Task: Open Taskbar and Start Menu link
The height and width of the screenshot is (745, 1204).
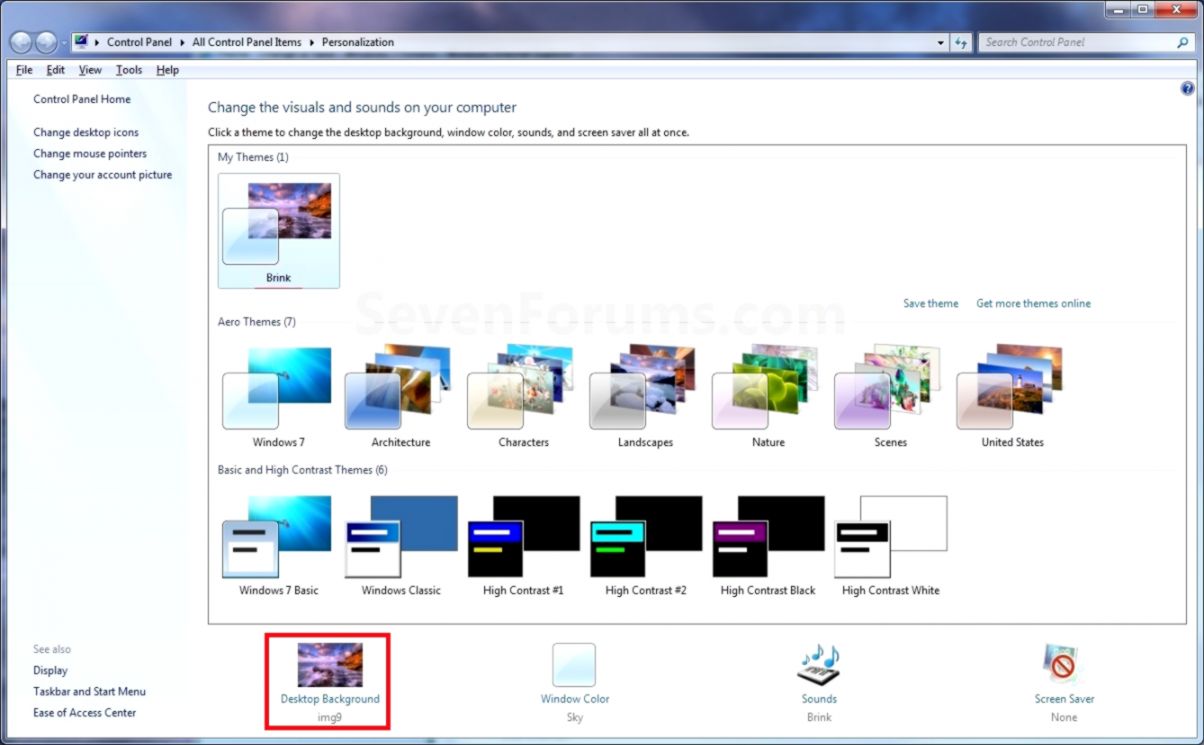Action: pyautogui.click(x=89, y=691)
